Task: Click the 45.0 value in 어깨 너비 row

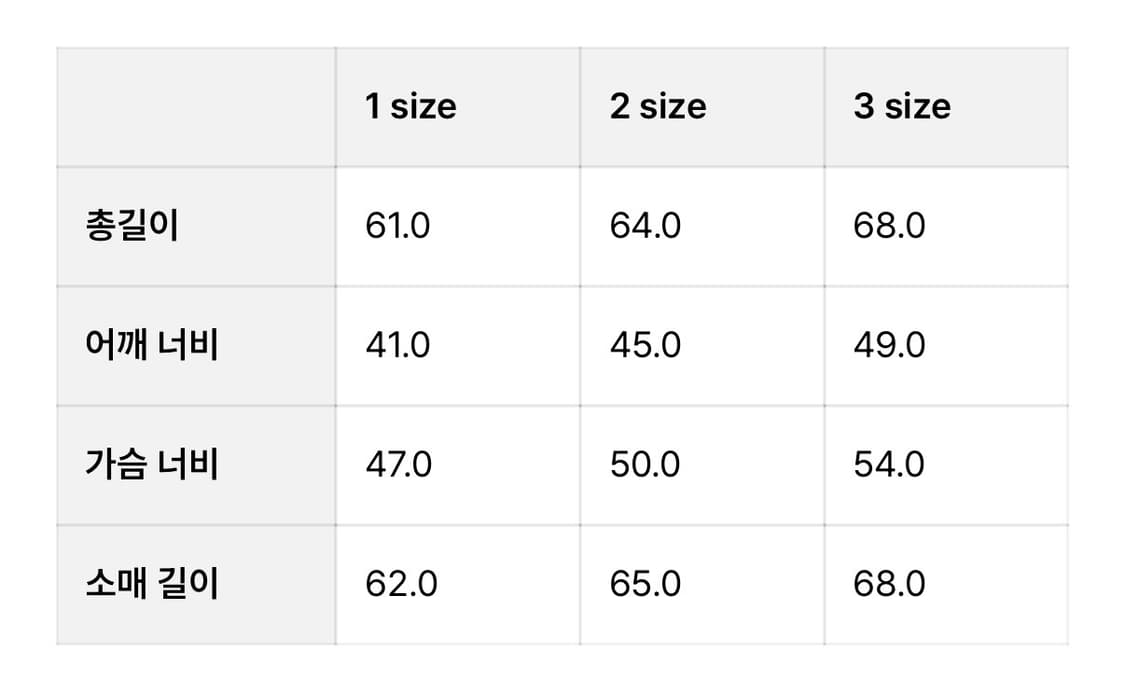Action: [x=645, y=345]
